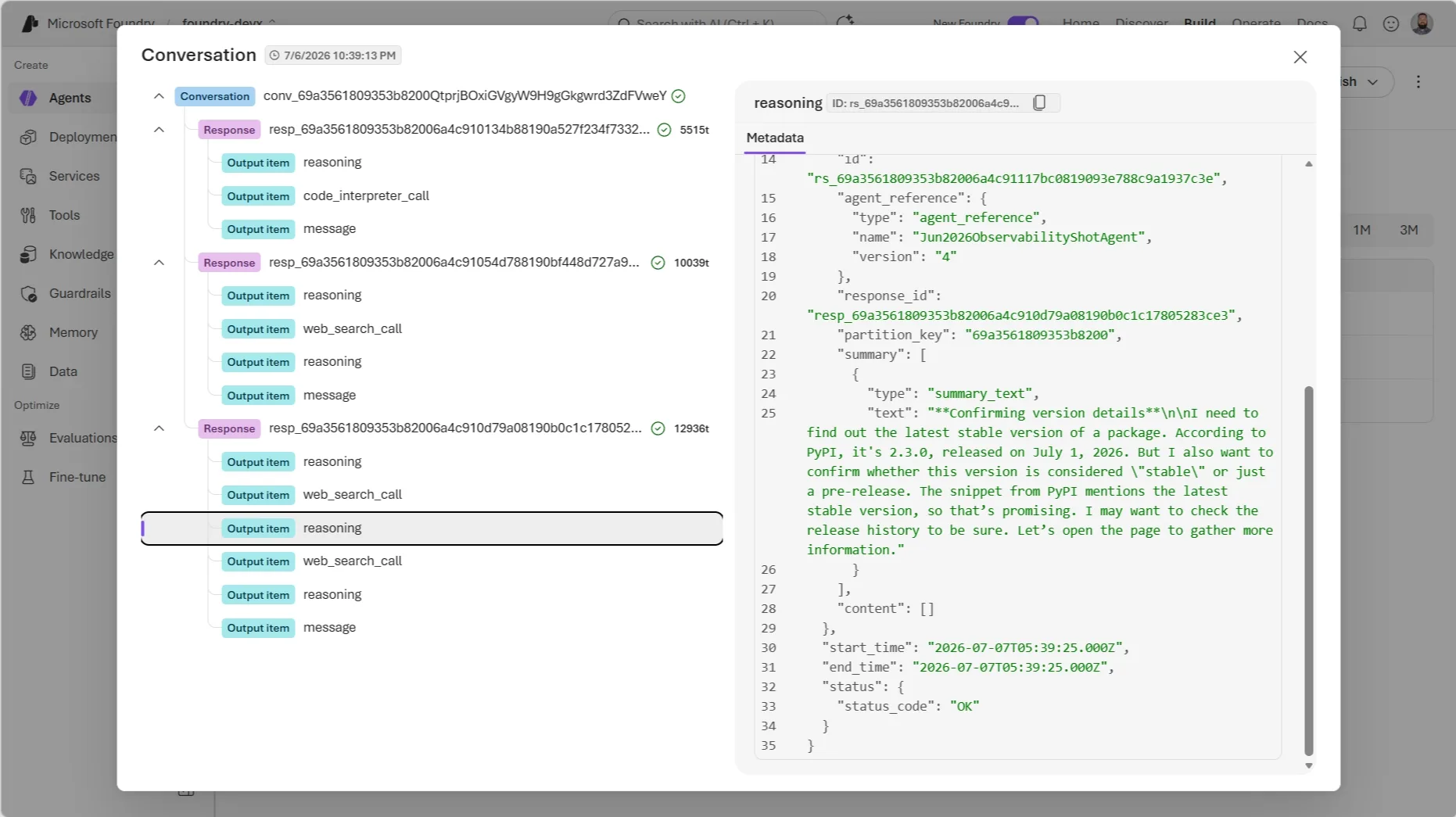Collapse the 5515t Response node
Image resolution: width=1456 pixels, height=817 pixels.
click(x=159, y=130)
